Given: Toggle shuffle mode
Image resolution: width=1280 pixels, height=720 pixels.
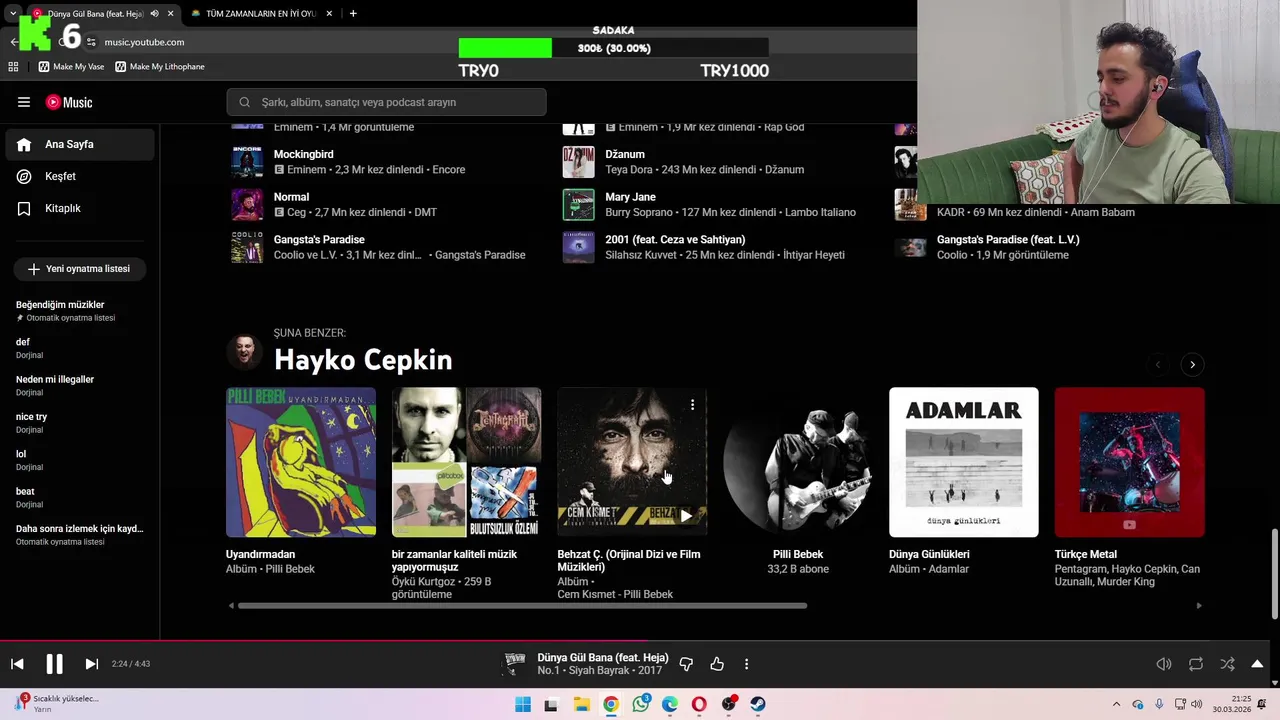Looking at the screenshot, I should click(1228, 664).
